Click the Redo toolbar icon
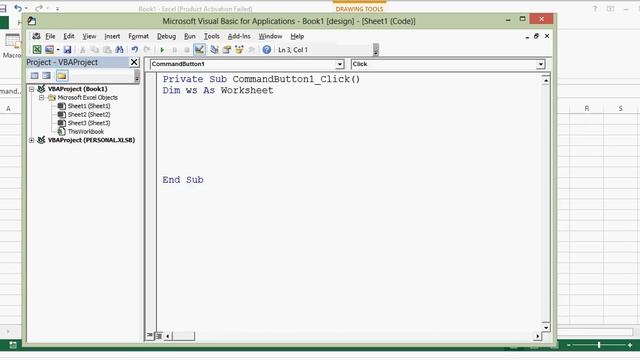Image resolution: width=640 pixels, height=360 pixels. tap(147, 49)
